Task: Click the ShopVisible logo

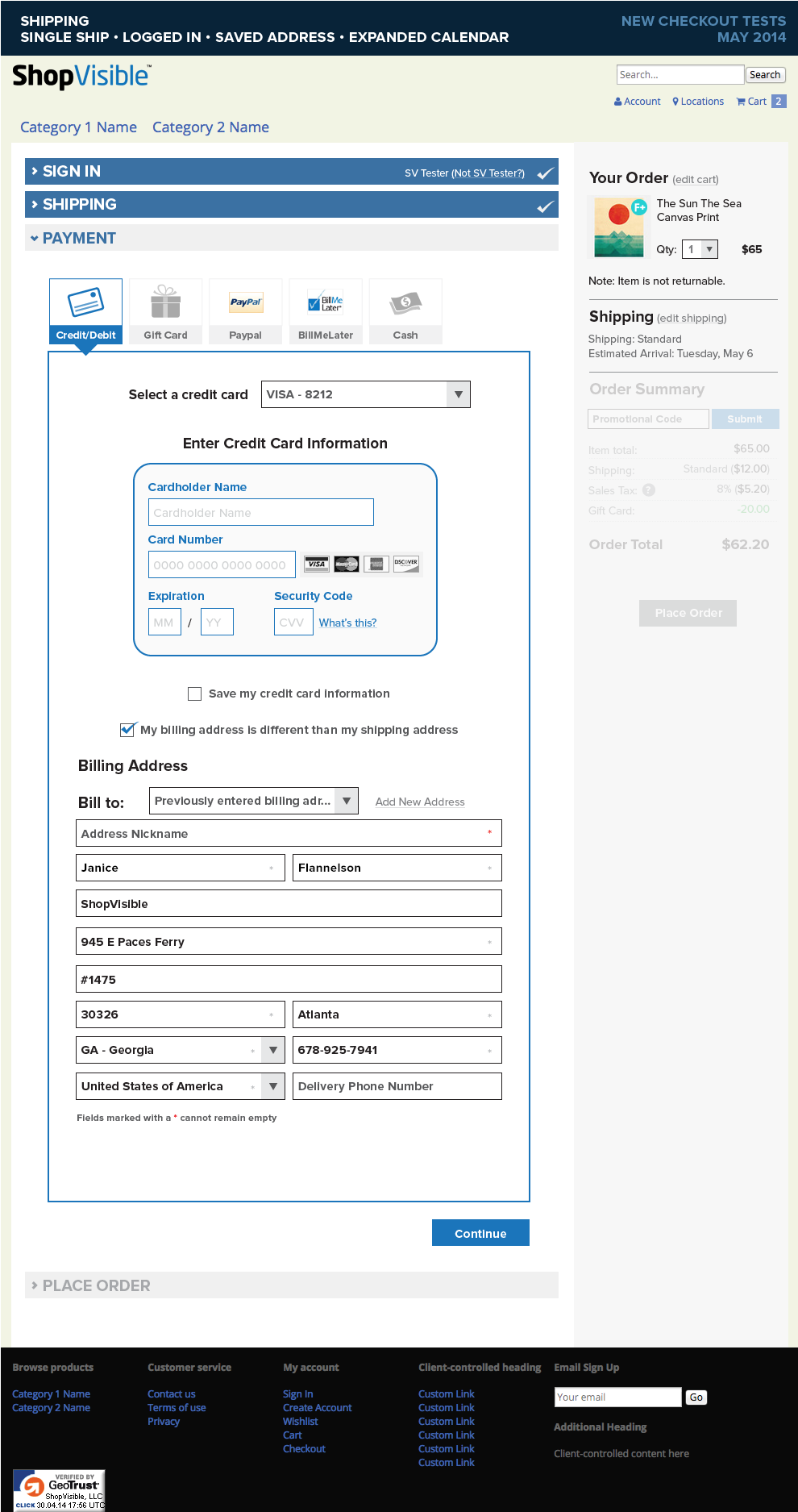Action: [81, 77]
